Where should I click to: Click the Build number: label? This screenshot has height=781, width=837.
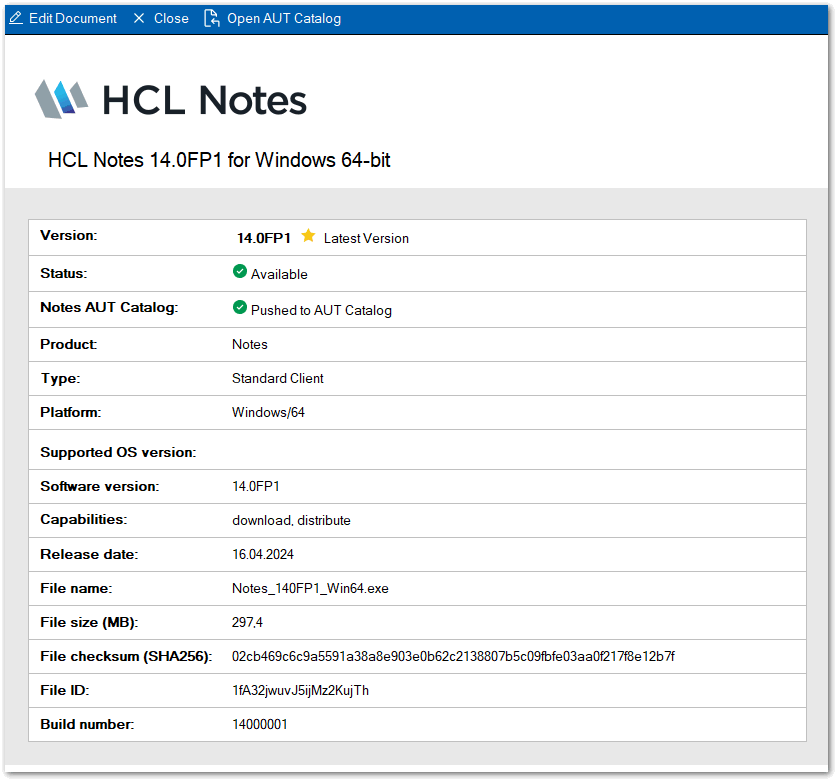point(88,724)
